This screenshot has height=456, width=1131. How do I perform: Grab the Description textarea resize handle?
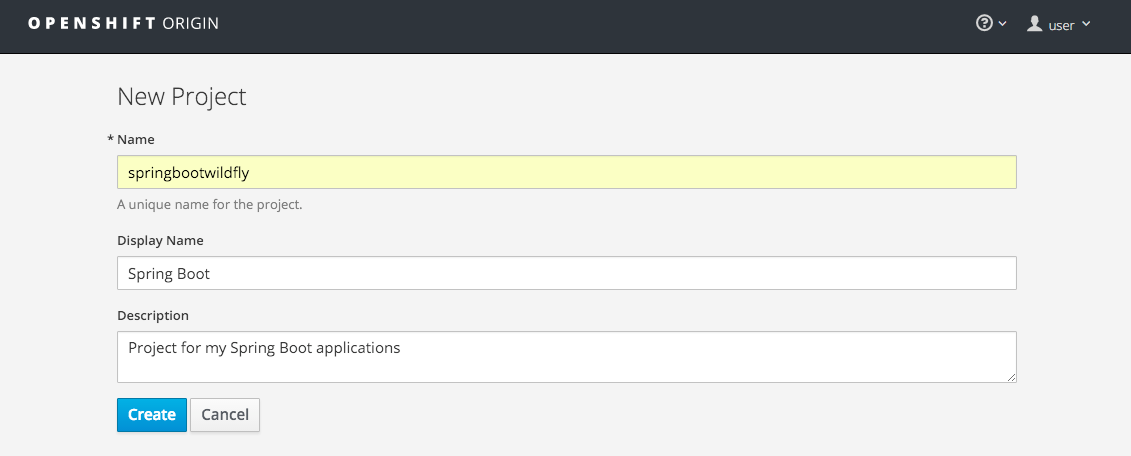point(1011,377)
